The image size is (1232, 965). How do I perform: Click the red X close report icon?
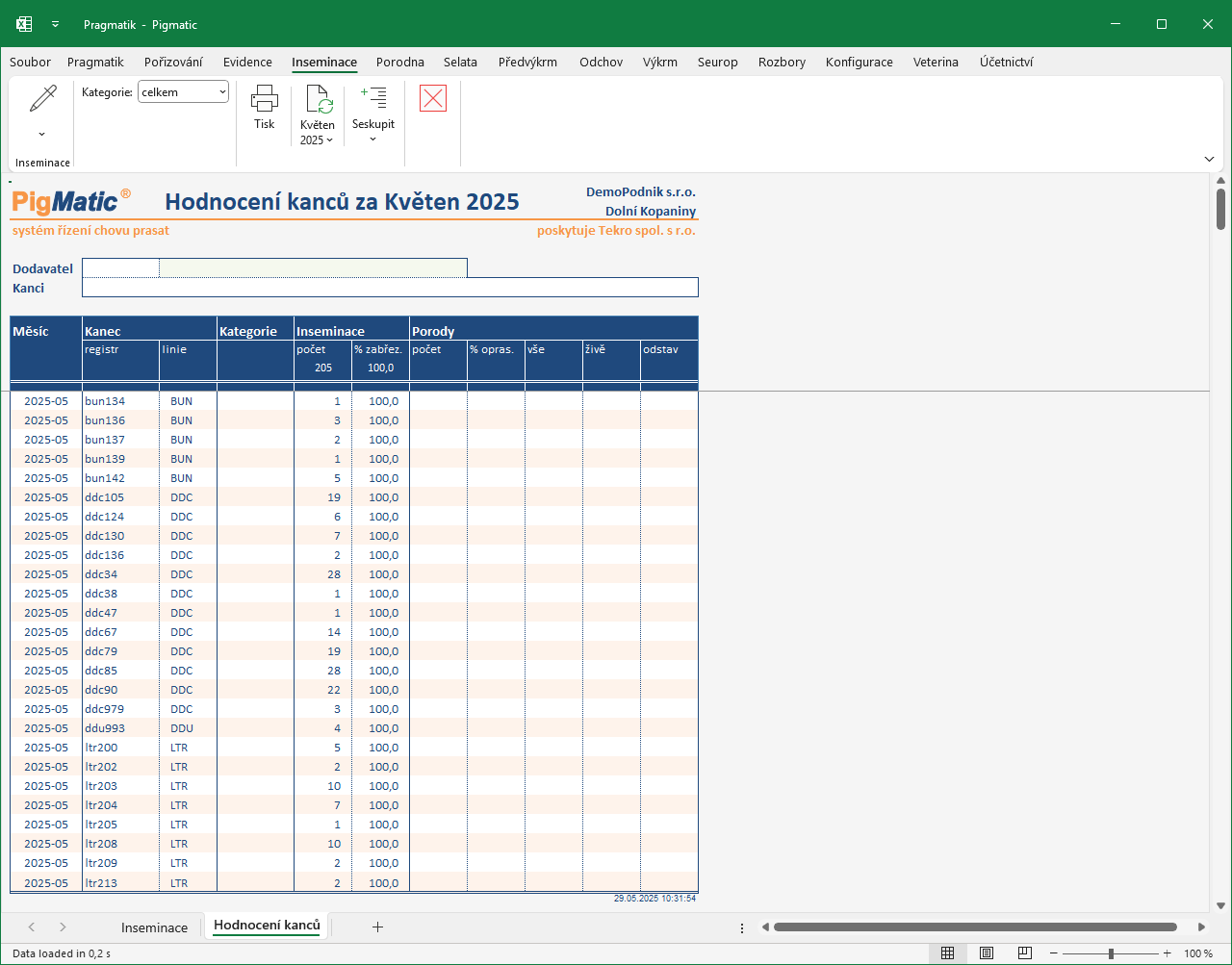[x=433, y=98]
